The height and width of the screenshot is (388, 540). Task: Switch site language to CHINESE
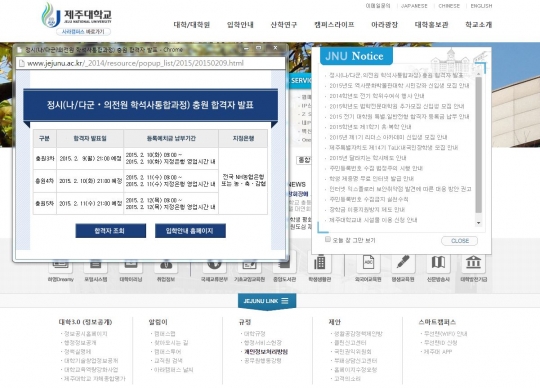point(449,6)
